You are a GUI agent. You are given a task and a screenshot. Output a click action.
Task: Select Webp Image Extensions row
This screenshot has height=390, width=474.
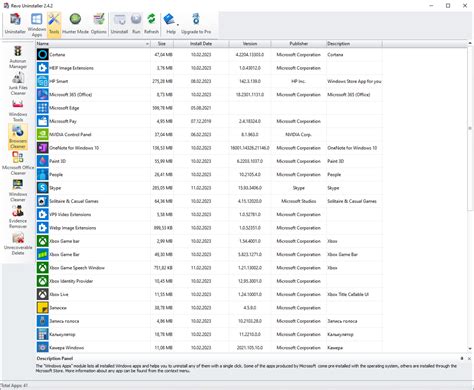click(209, 228)
